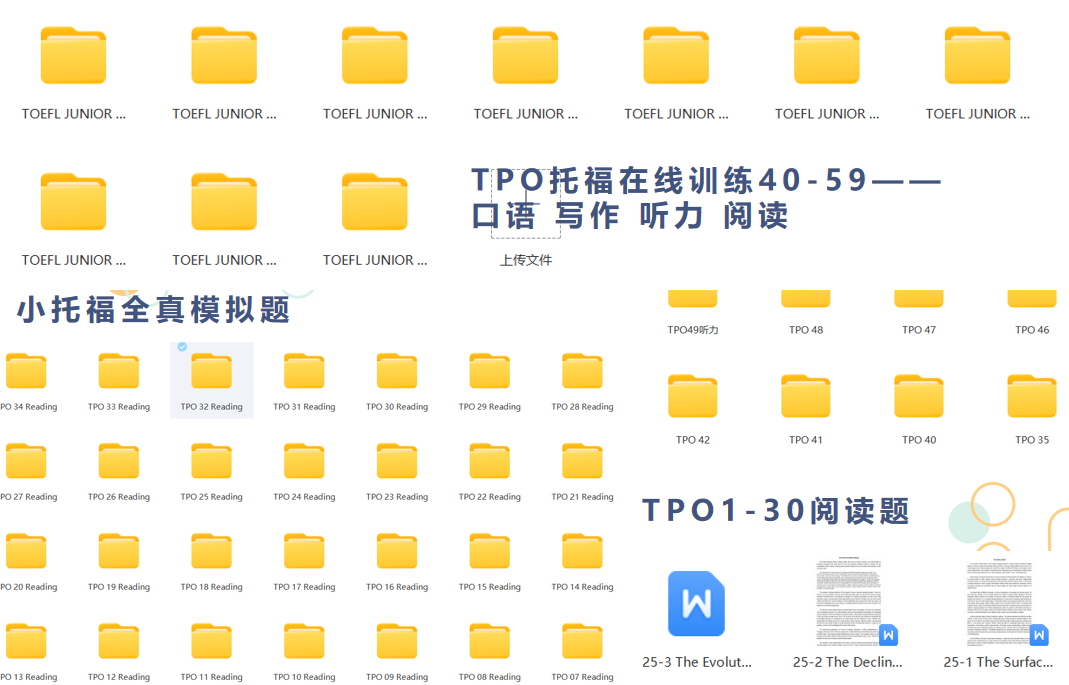1069x685 pixels.
Task: Open the 25-3 The Evolut... document
Action: point(696,604)
